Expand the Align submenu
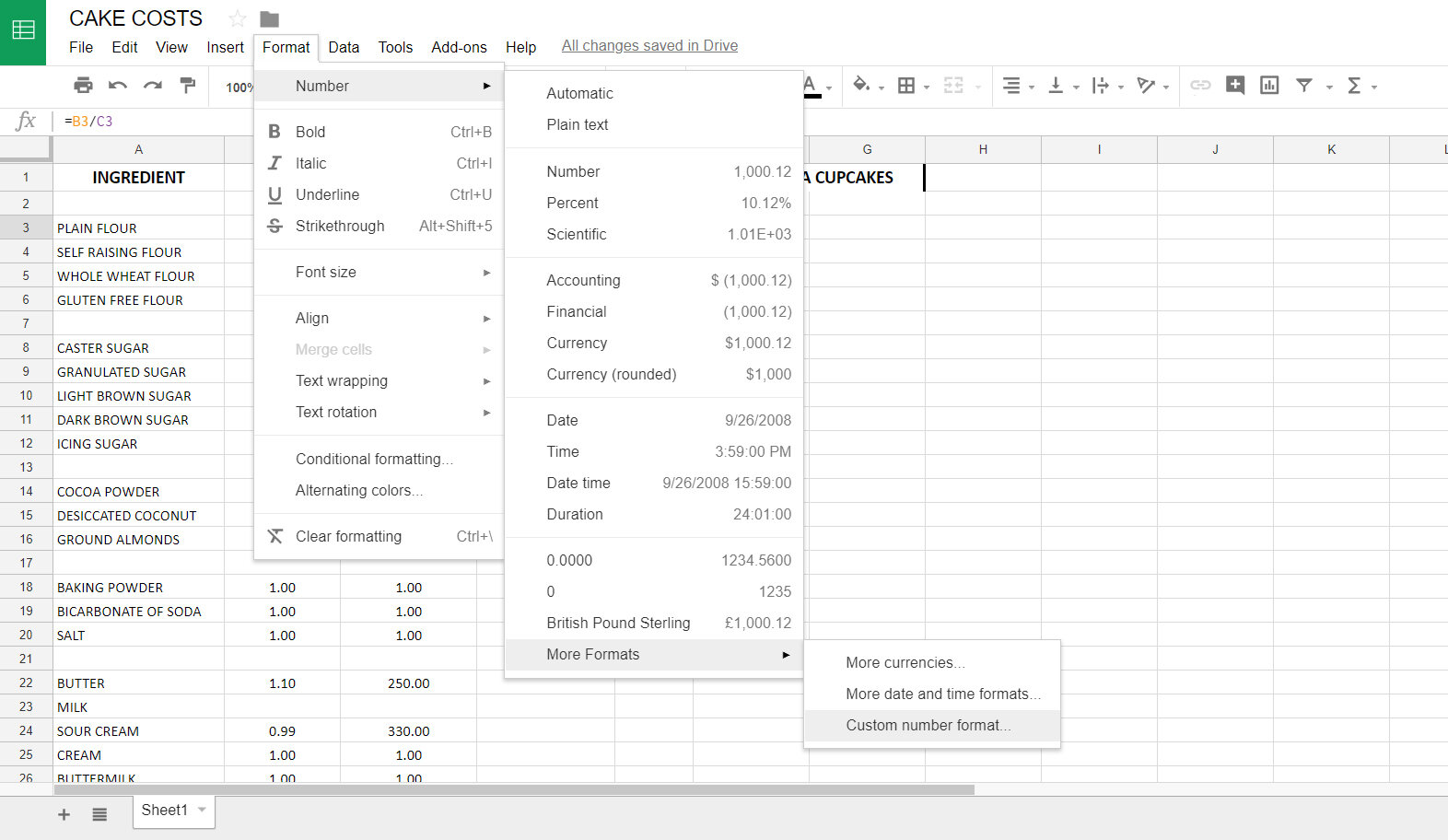This screenshot has height=840, width=1448. [379, 319]
